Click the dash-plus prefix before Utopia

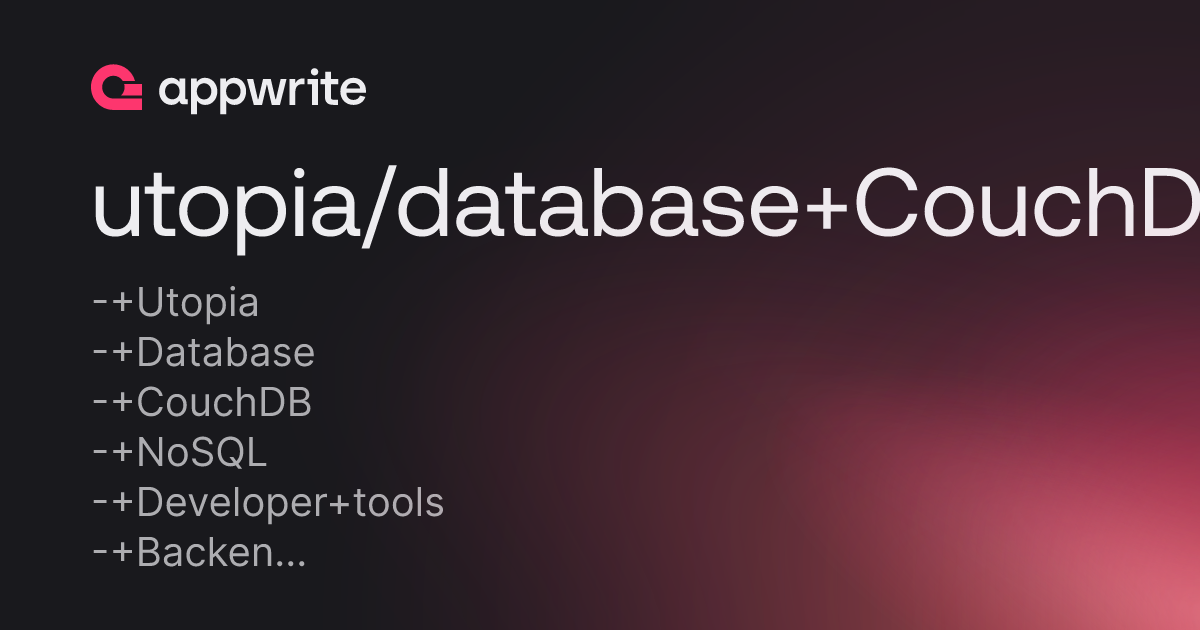pos(113,303)
